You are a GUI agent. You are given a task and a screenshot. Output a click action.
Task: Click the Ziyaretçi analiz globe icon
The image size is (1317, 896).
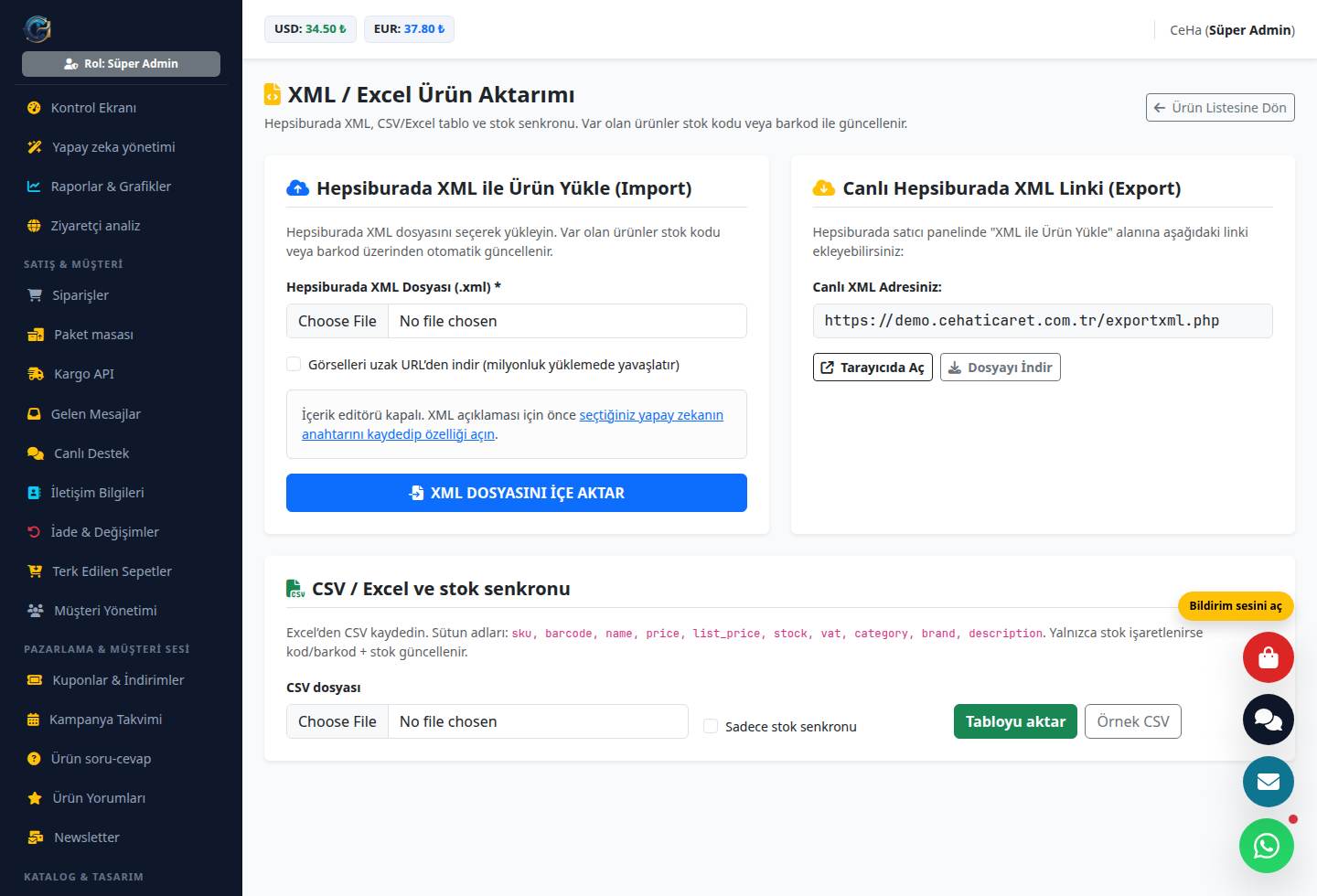[34, 226]
